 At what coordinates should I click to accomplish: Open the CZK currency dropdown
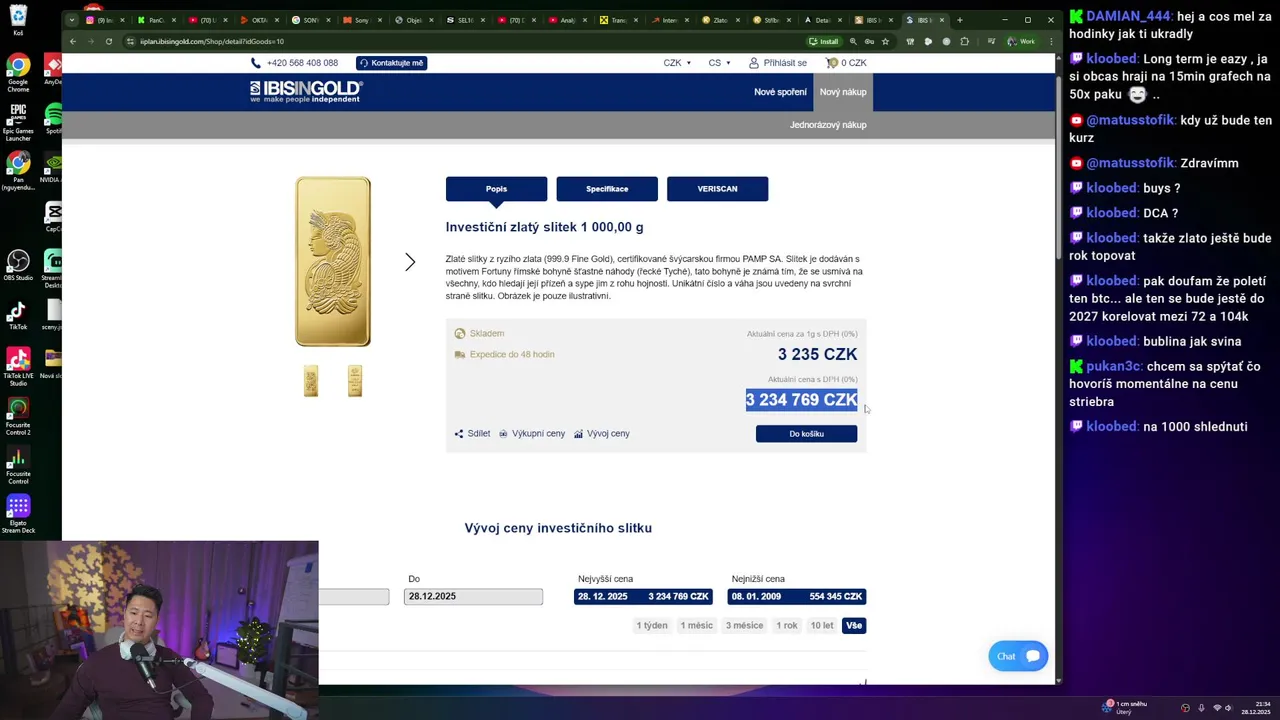[x=677, y=63]
